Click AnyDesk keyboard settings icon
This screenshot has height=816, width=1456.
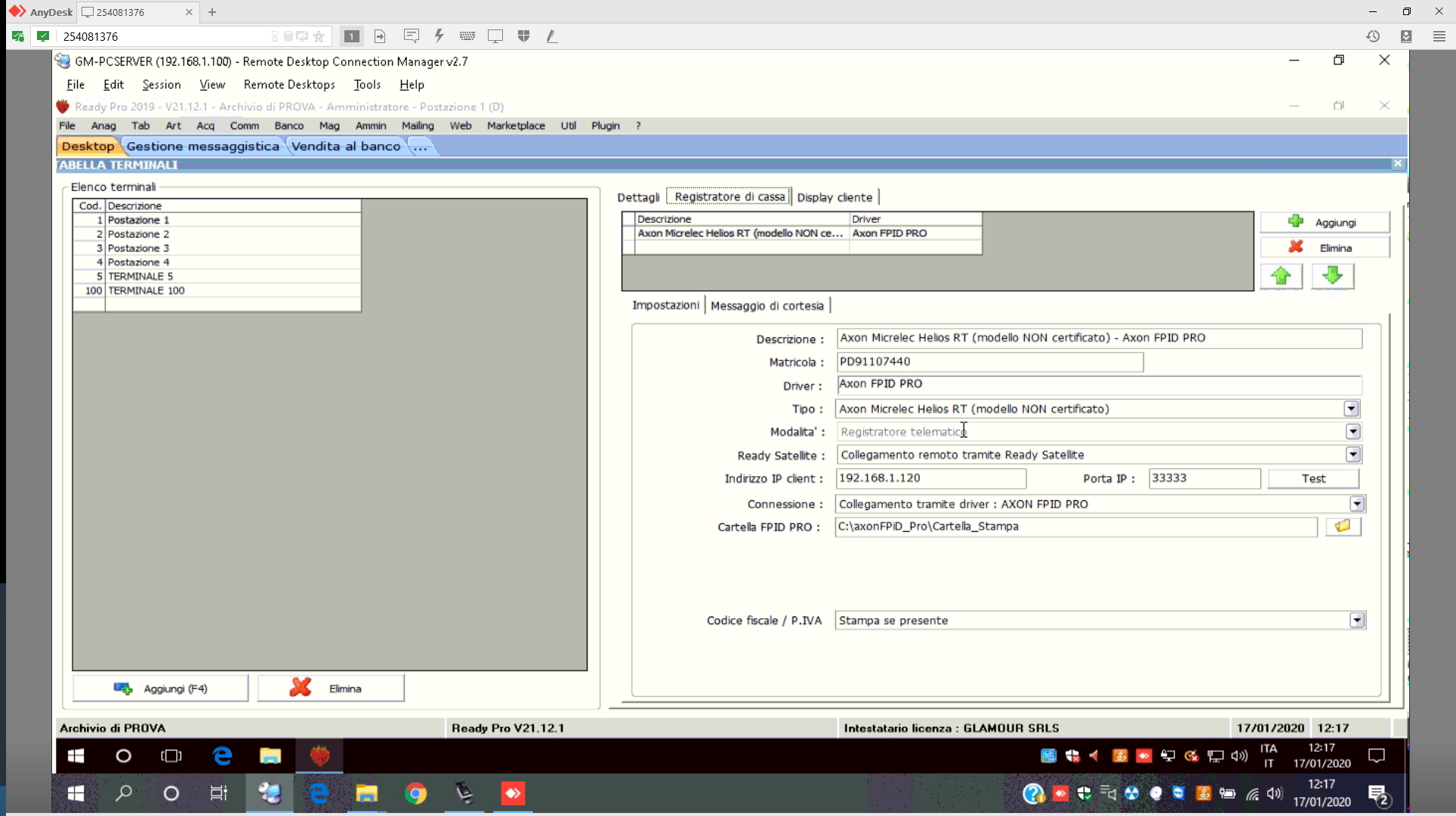coord(467,36)
